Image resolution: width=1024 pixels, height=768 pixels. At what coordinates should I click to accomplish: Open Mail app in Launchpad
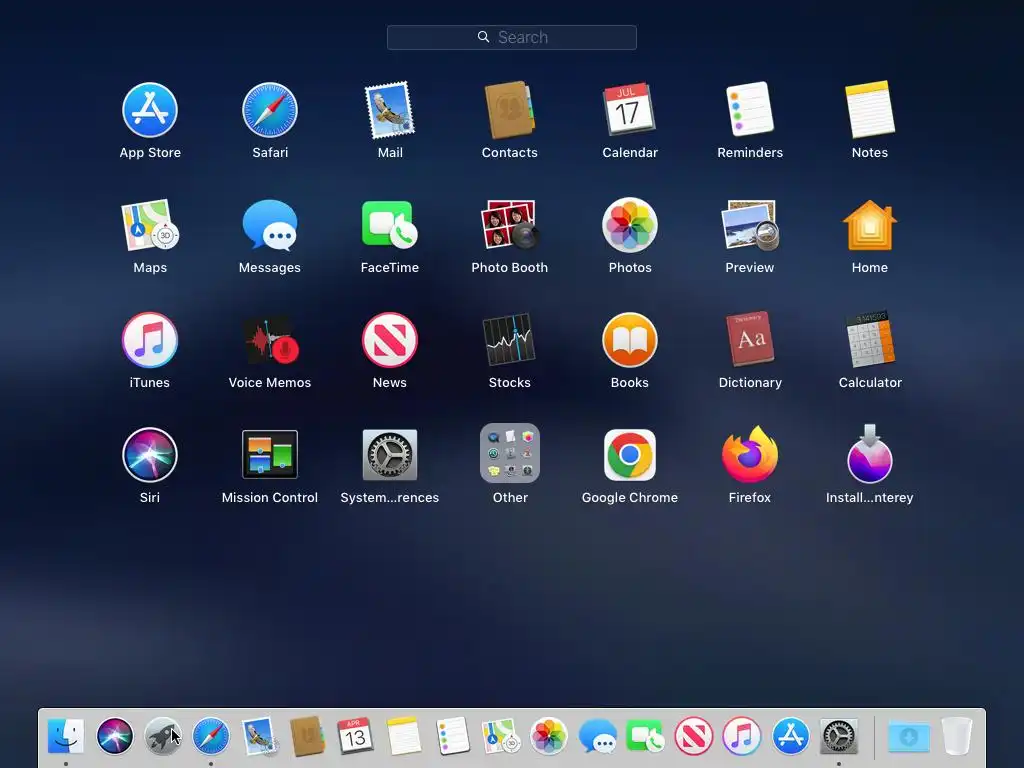[390, 110]
